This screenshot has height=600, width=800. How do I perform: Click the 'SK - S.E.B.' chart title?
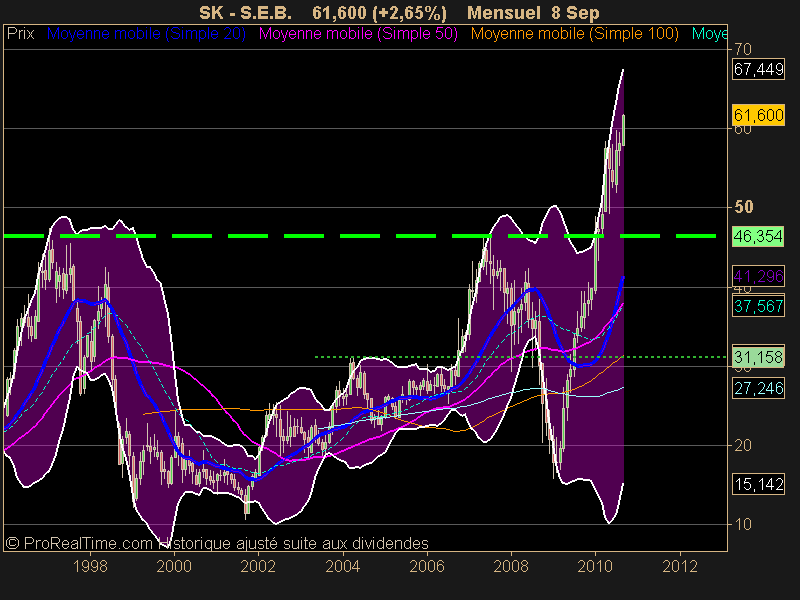[245, 13]
